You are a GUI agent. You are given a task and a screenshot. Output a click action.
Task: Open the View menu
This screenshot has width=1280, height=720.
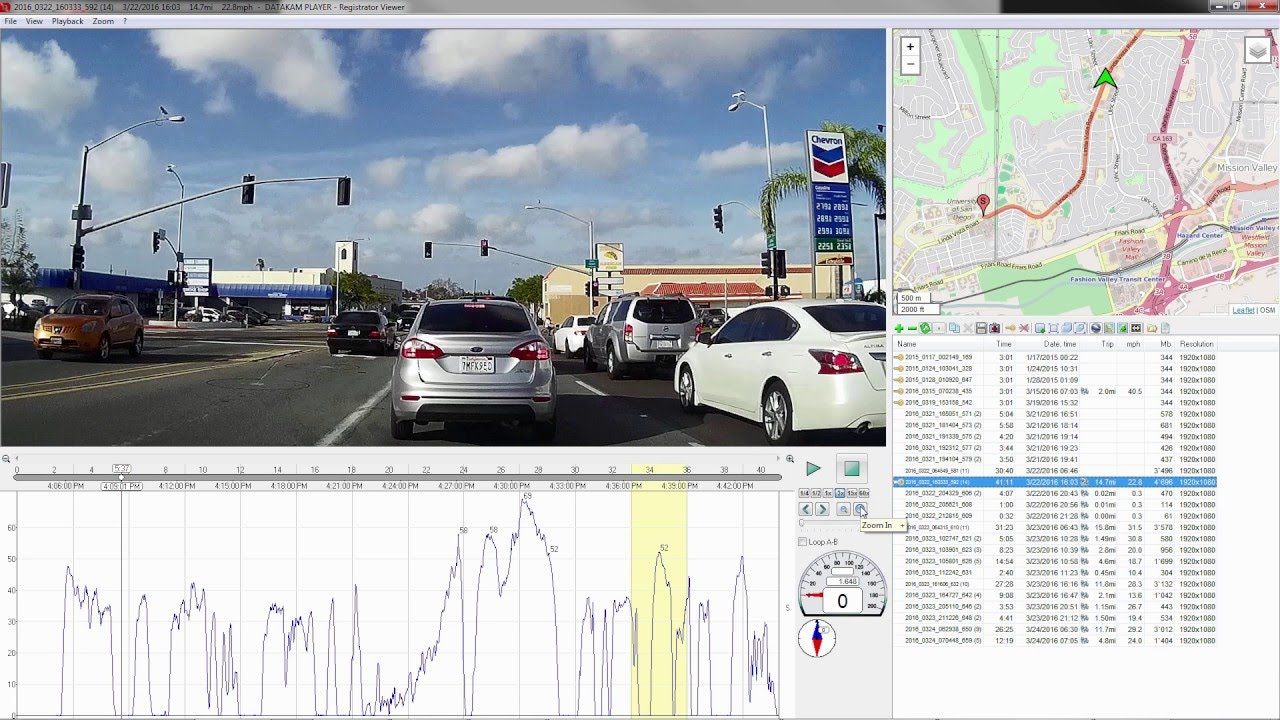tap(34, 21)
